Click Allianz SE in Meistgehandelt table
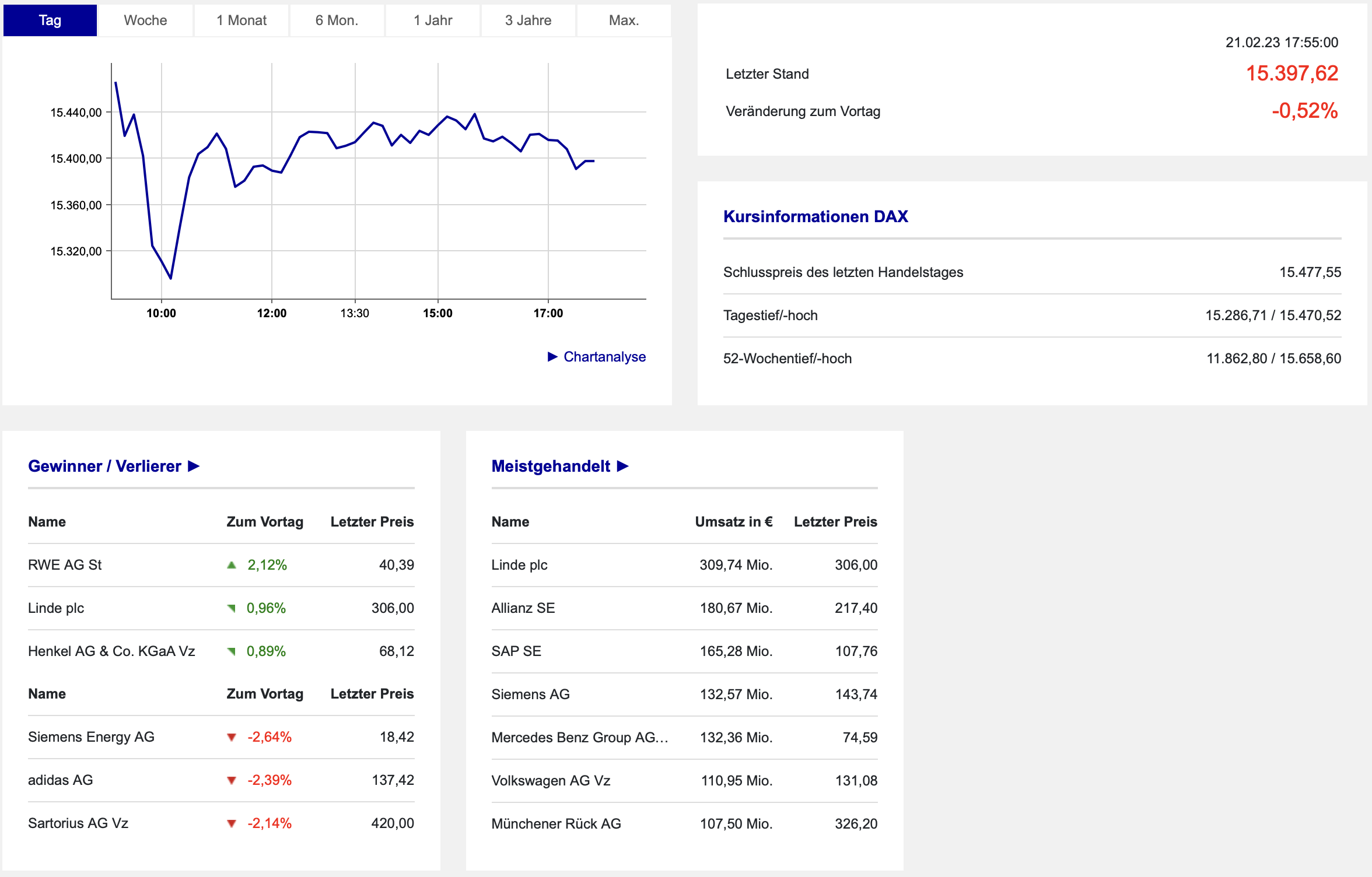The height and width of the screenshot is (877, 1372). [x=523, y=608]
